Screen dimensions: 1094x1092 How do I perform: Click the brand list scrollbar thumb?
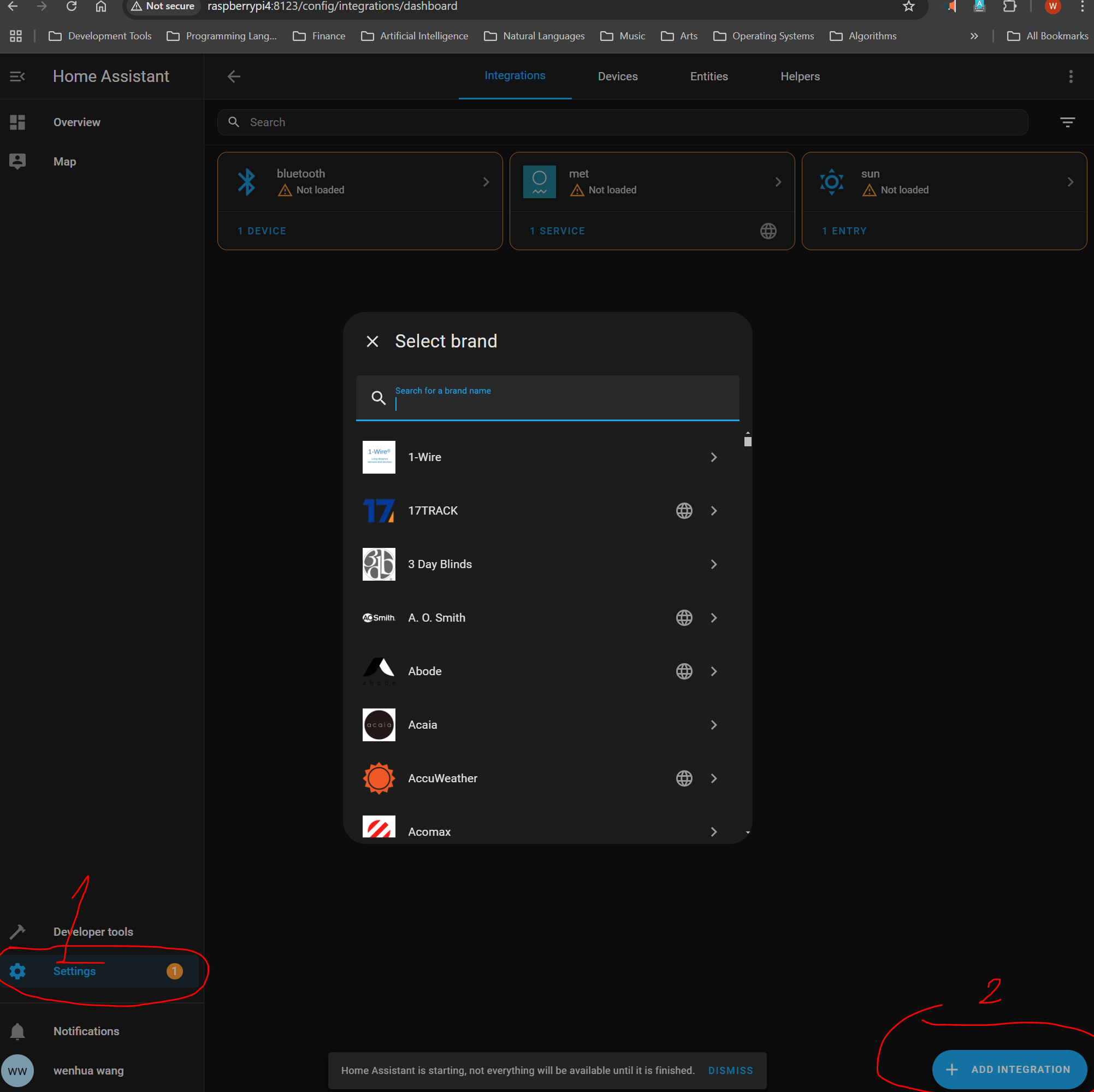click(x=748, y=441)
